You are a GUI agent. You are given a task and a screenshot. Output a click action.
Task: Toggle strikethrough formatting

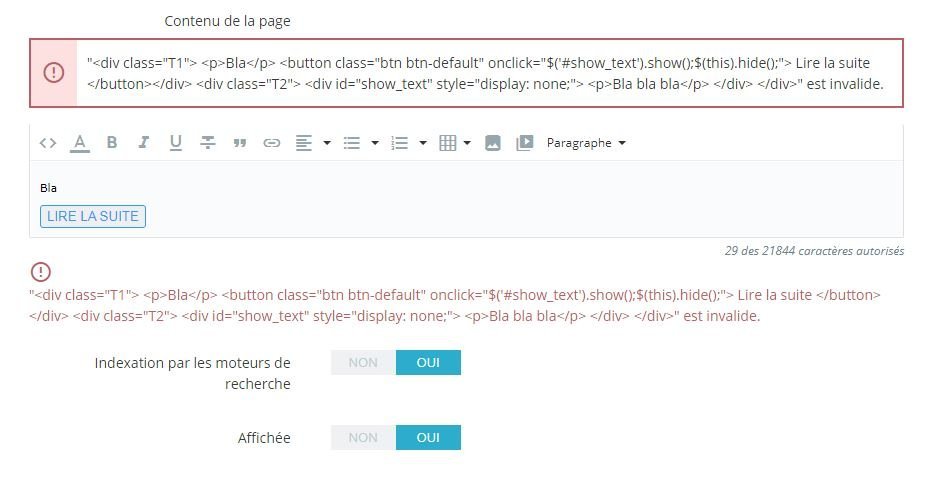pos(207,142)
